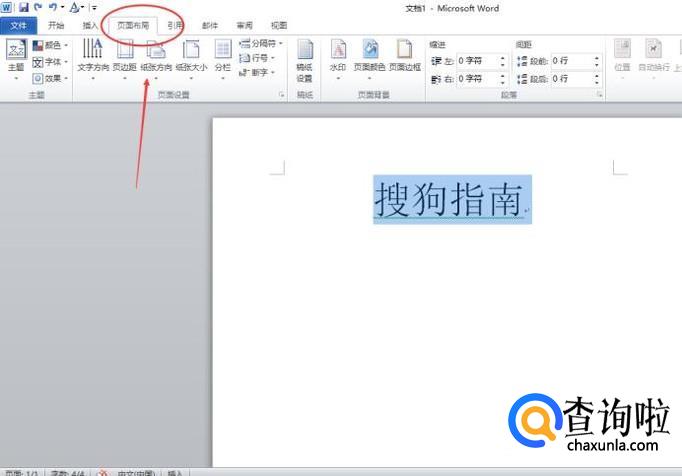Decrease the right indent with down arrow
The height and width of the screenshot is (476, 682).
(502, 83)
